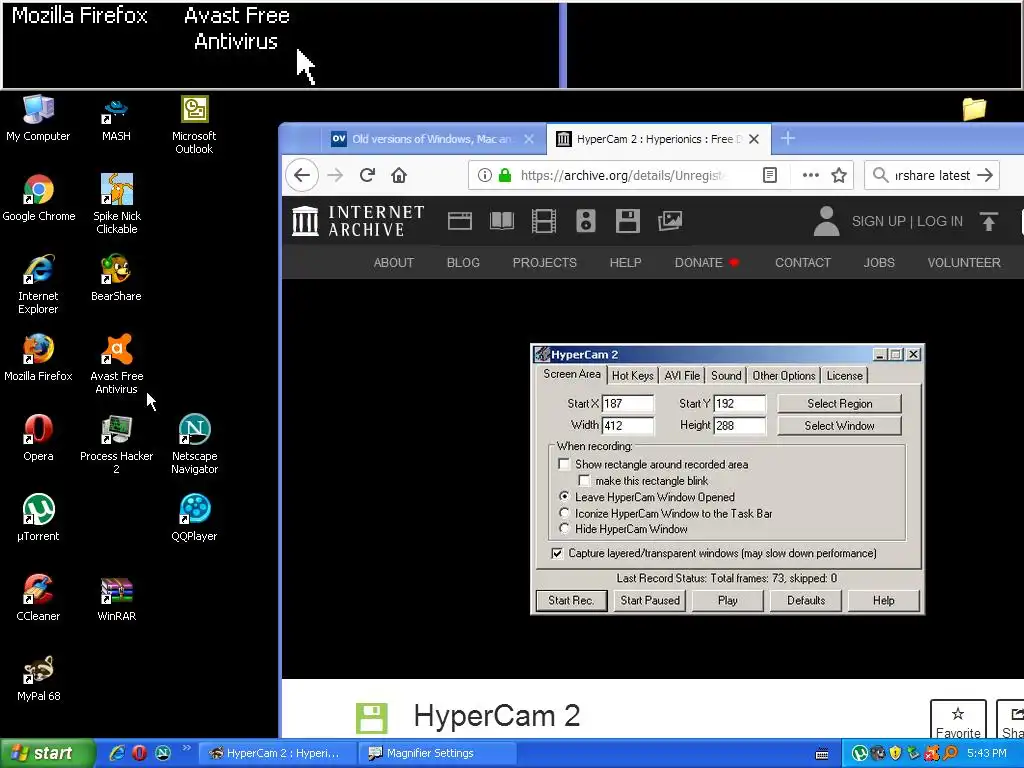Launch MASH desktop shortcut
The image size is (1024, 768).
(116, 118)
